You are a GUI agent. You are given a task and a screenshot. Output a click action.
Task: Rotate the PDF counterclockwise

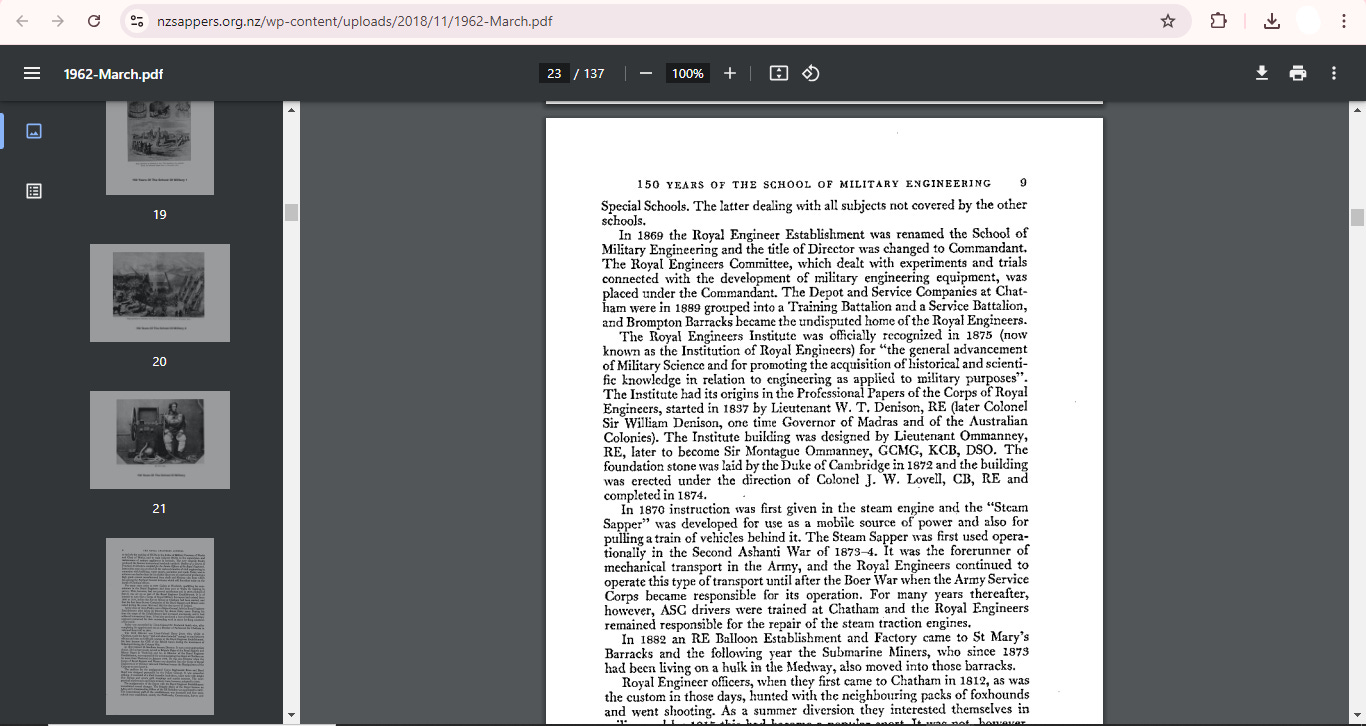811,73
